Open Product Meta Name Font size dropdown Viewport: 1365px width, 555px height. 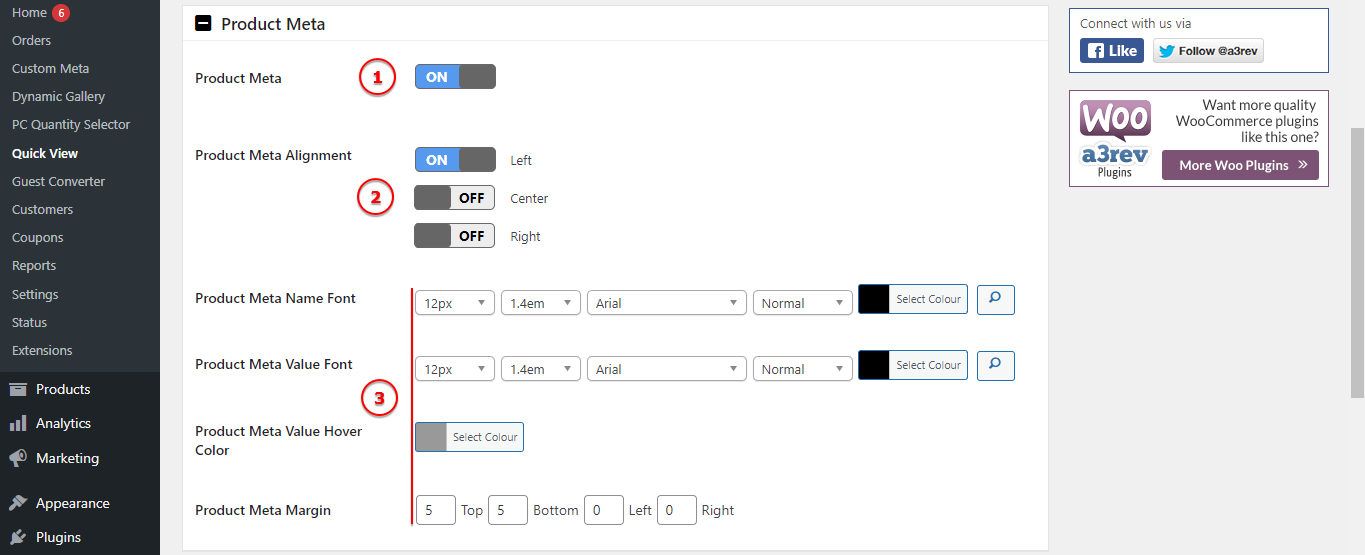455,303
